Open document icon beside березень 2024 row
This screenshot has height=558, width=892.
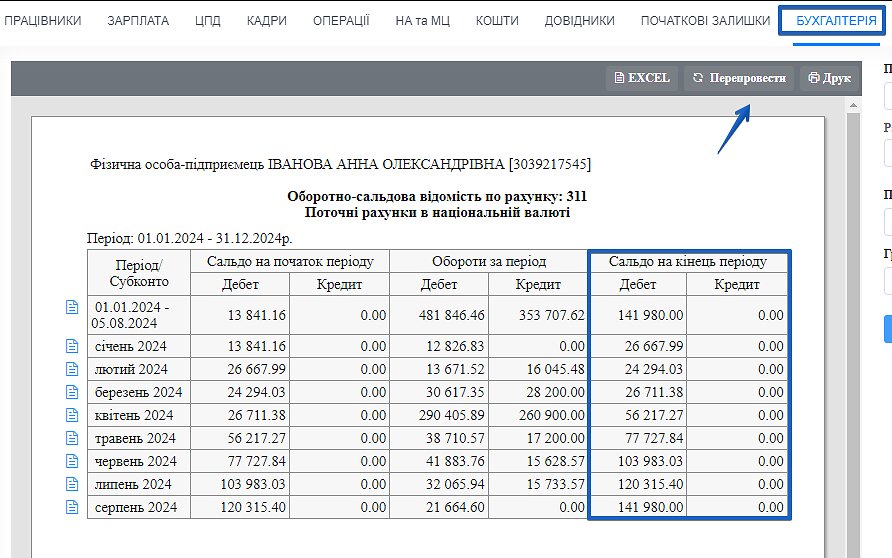point(71,392)
